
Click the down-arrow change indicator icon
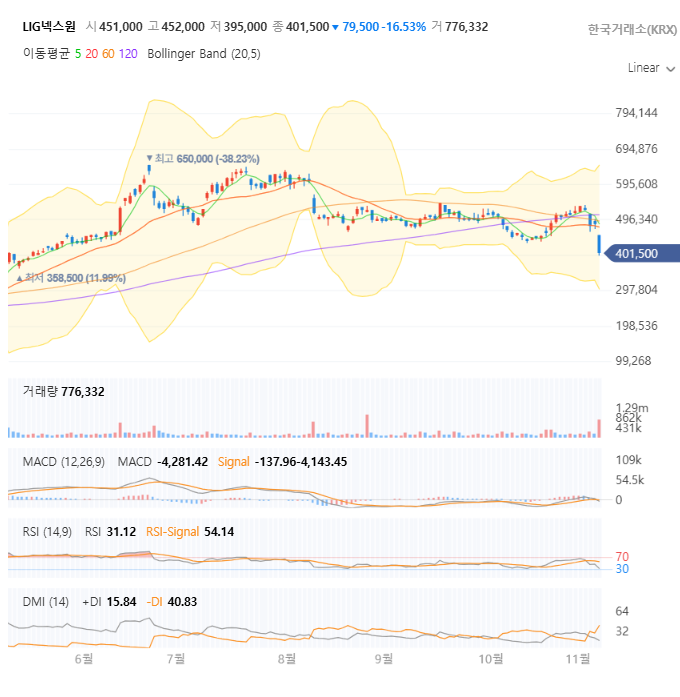pyautogui.click(x=336, y=28)
